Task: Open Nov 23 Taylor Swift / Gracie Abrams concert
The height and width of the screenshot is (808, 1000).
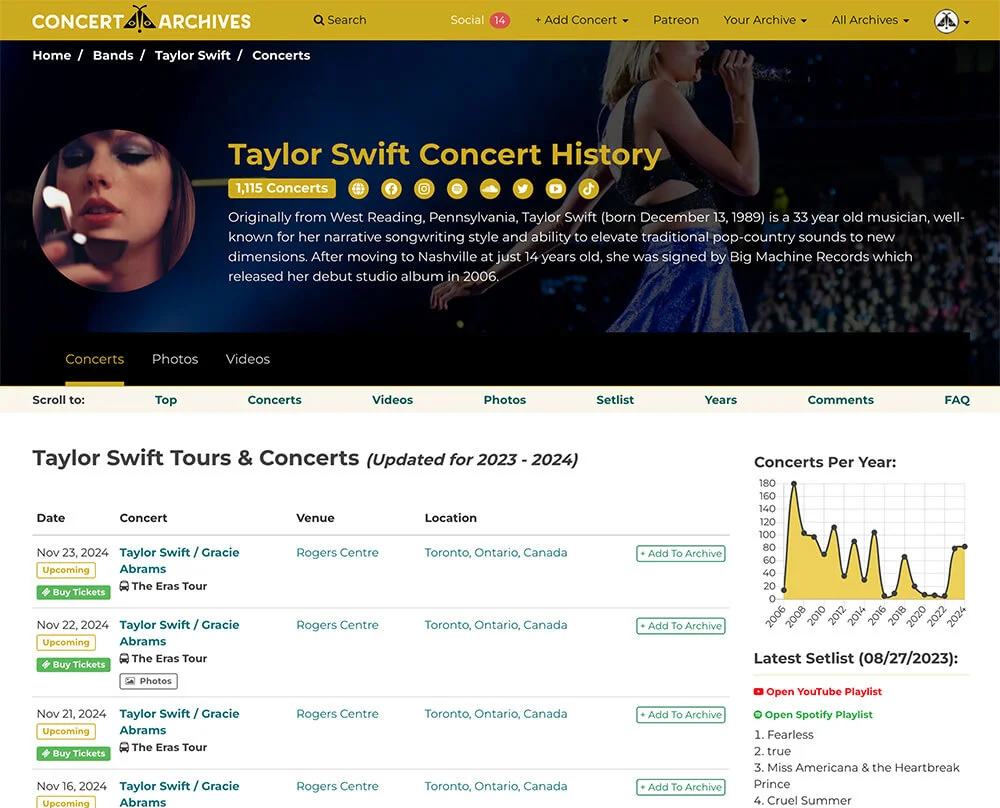Action: (x=179, y=561)
